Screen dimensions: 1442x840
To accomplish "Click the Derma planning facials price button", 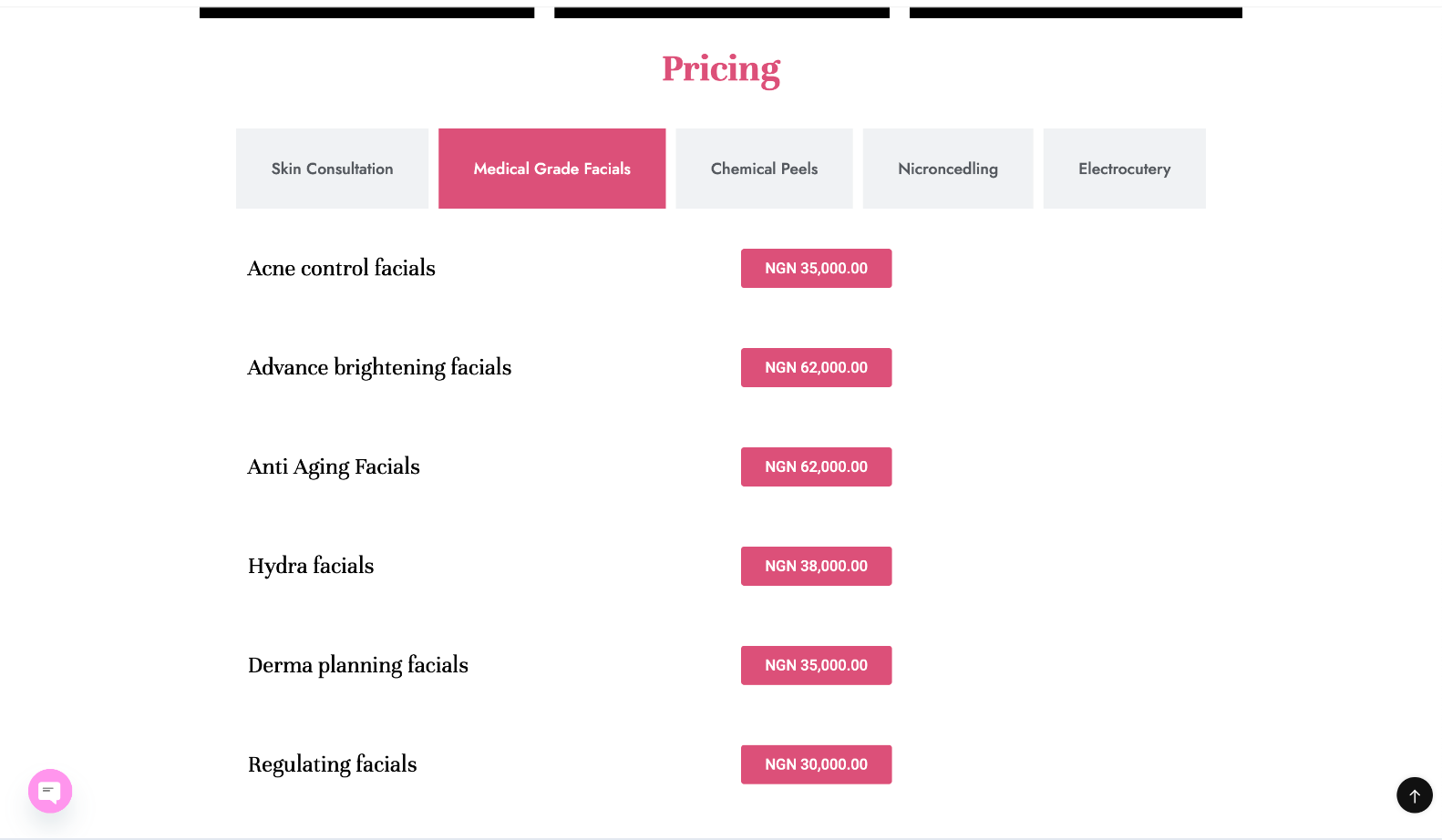I will 817,666.
